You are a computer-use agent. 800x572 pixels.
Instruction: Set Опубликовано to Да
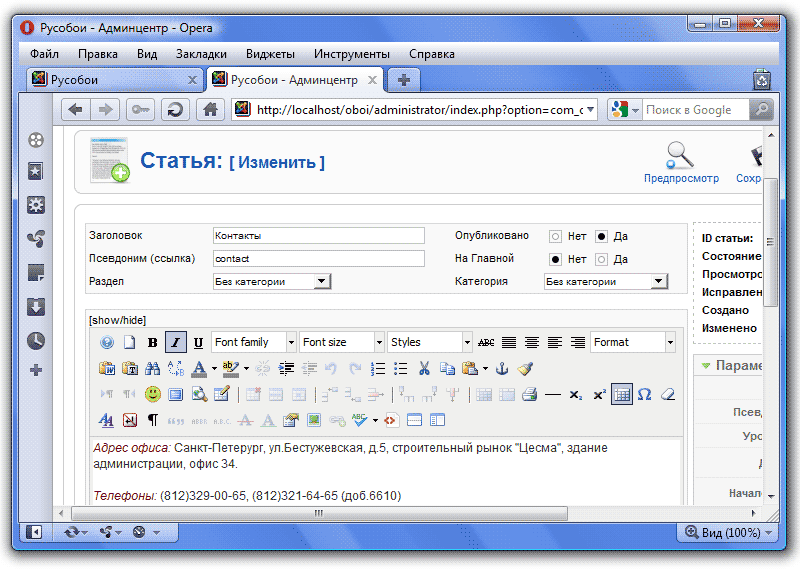point(601,237)
